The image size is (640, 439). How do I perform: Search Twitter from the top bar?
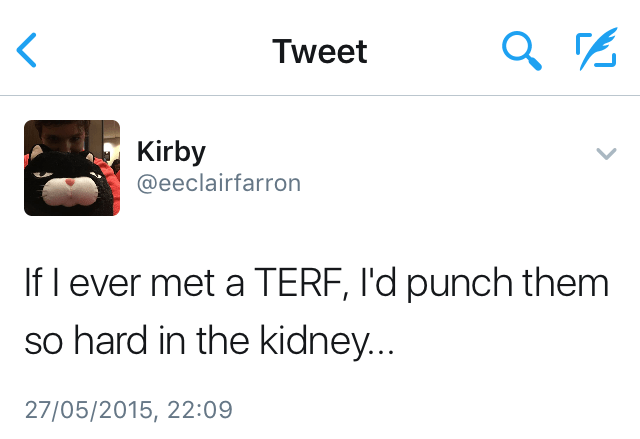pyautogui.click(x=521, y=50)
